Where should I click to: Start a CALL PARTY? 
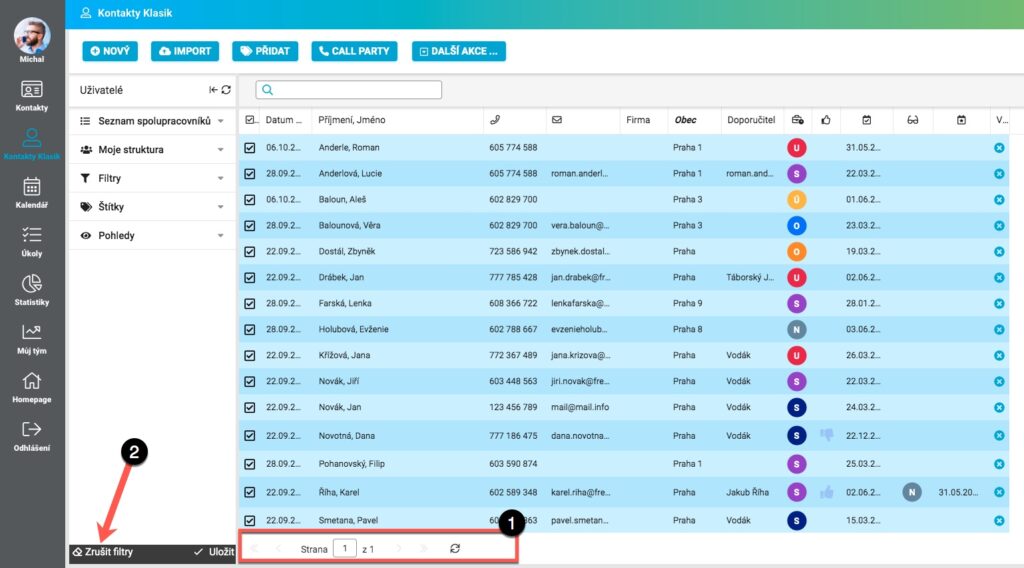[x=354, y=51]
